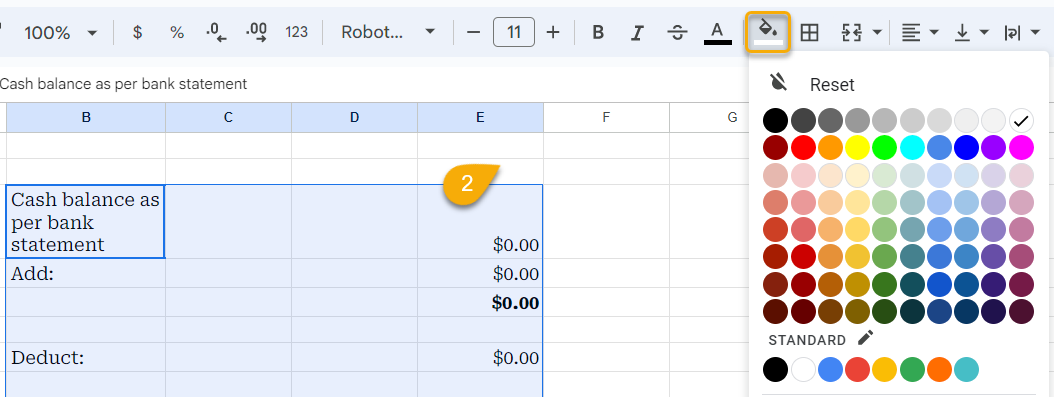Increase font size with plus button

click(x=553, y=32)
